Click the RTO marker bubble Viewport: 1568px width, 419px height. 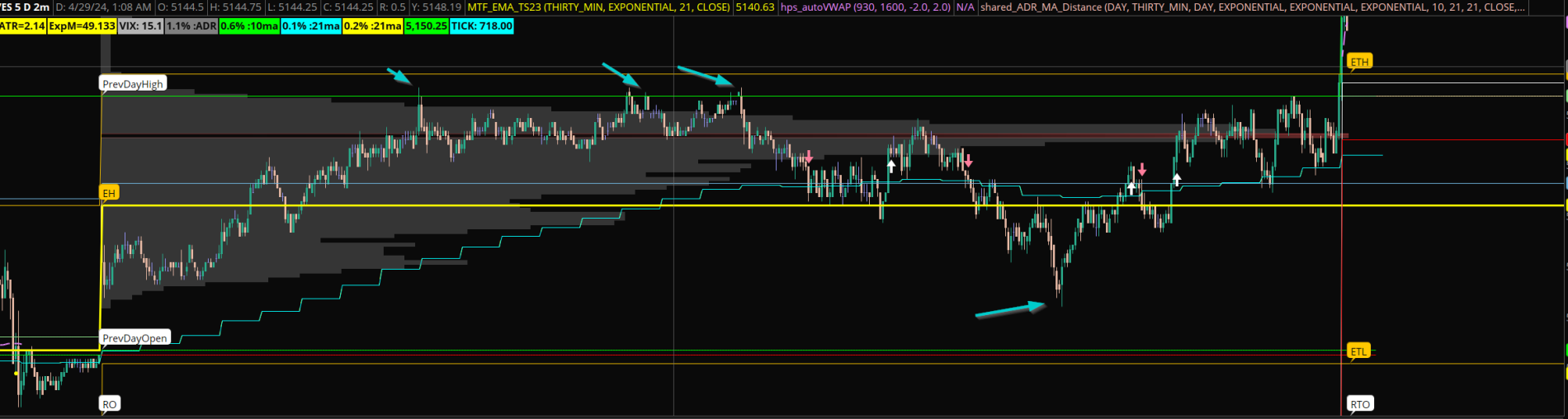1359,404
